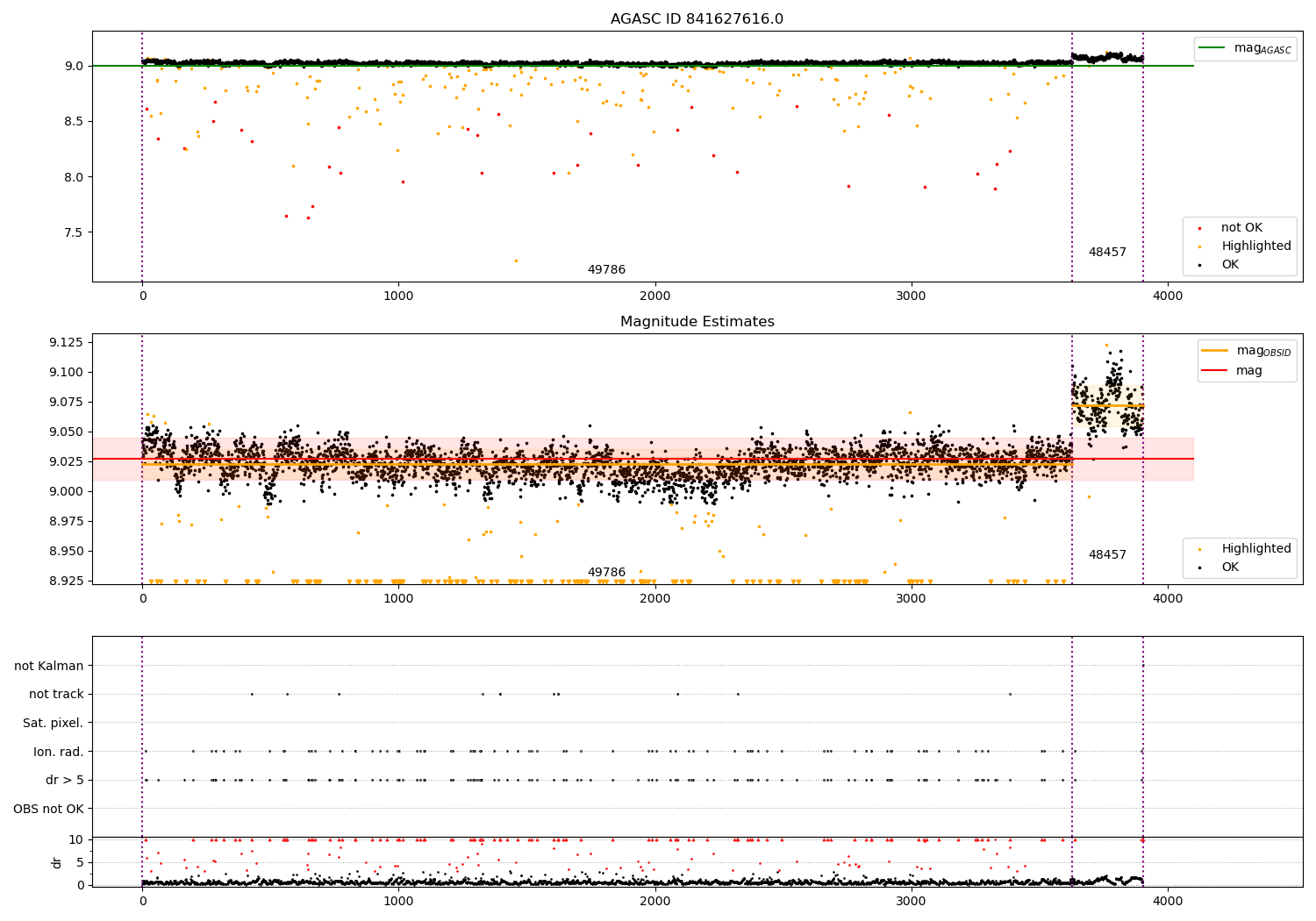Screen dimensions: 1316x921
Task: Click the '8.950' y-axis tick label
Action: pyautogui.click(x=67, y=551)
